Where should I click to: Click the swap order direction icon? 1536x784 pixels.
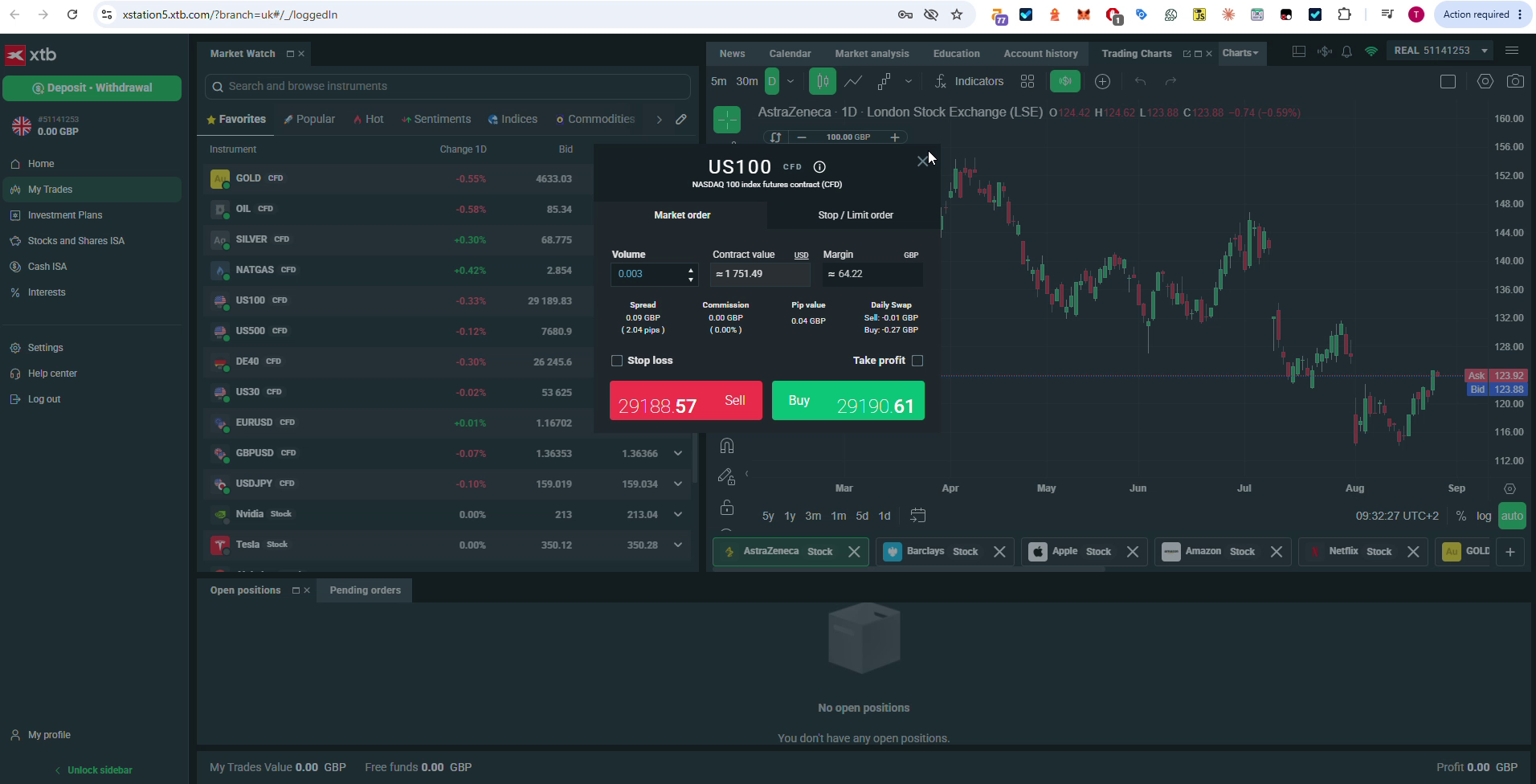[x=775, y=137]
